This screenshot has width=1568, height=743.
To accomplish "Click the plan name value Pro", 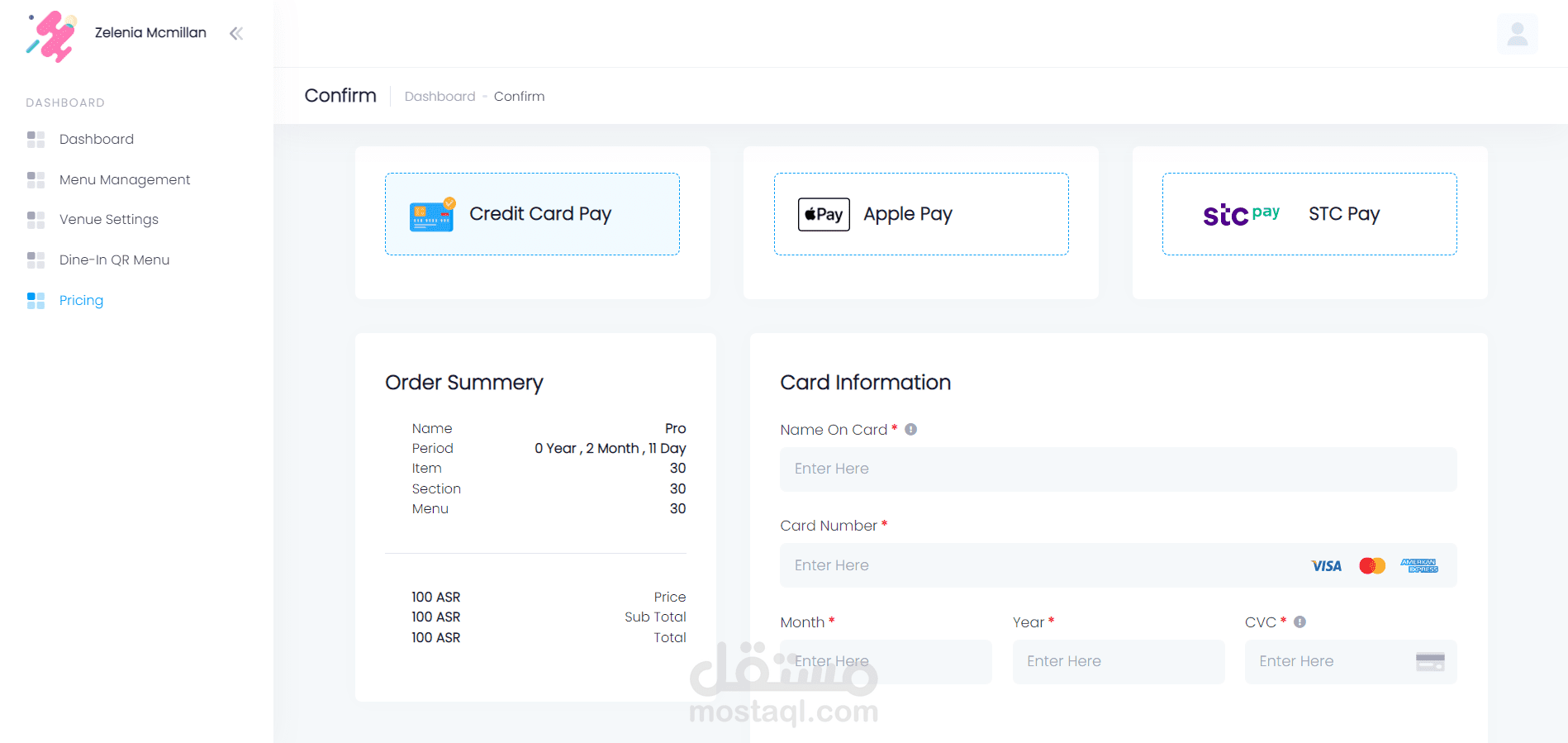I will [x=676, y=428].
